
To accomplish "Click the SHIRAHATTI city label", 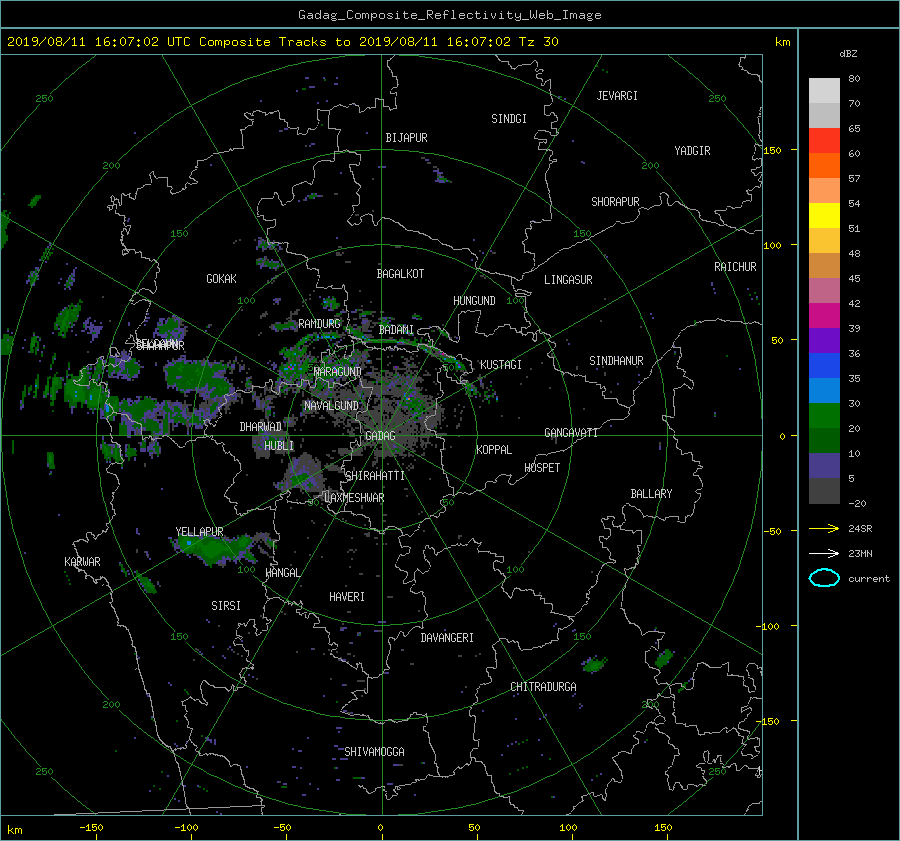I will tap(375, 476).
